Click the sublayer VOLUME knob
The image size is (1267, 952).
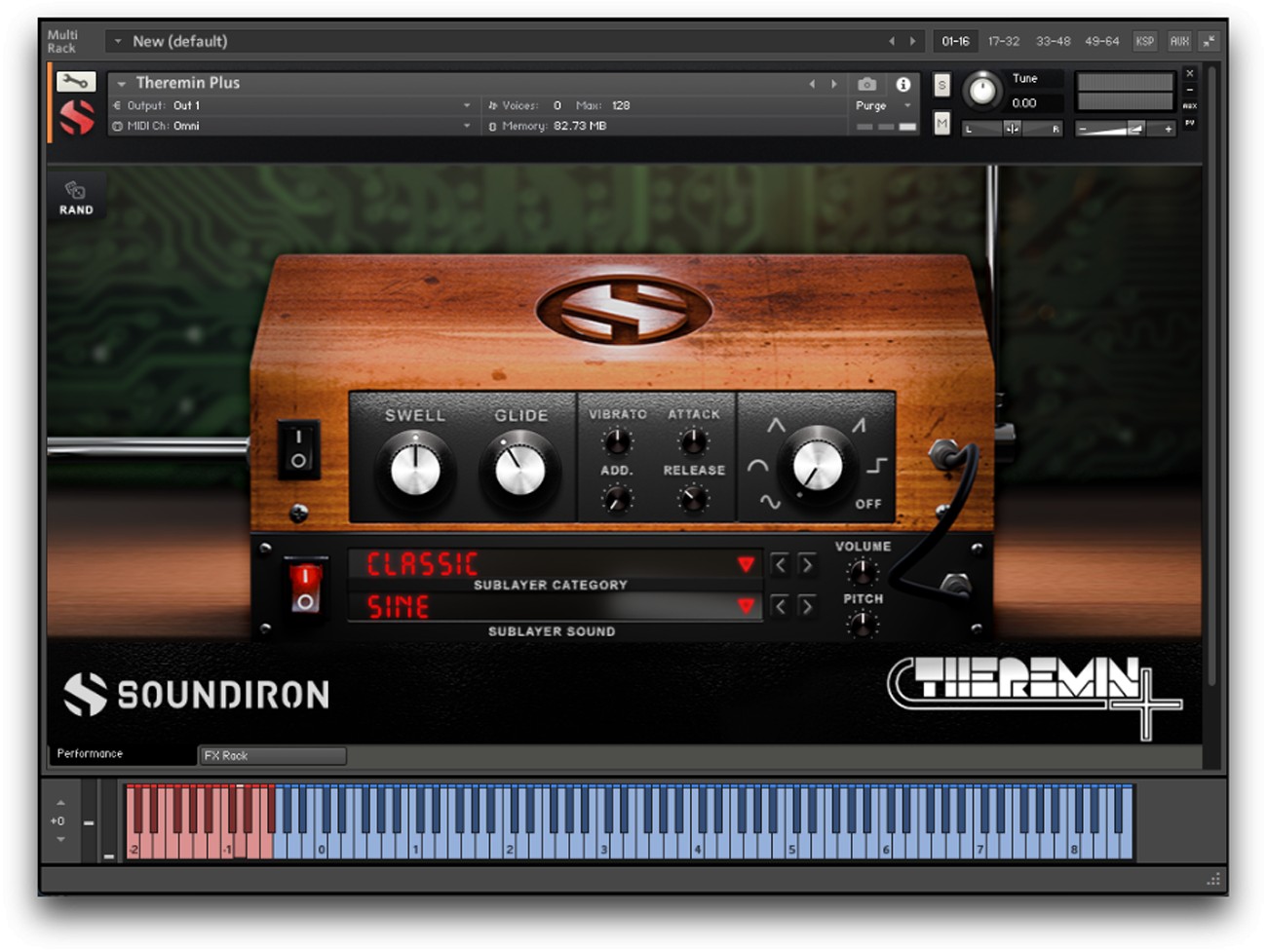pos(862,573)
